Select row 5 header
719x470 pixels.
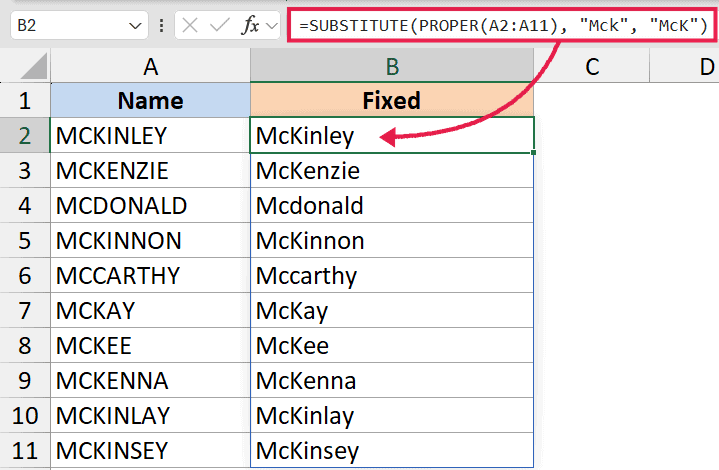[25, 240]
